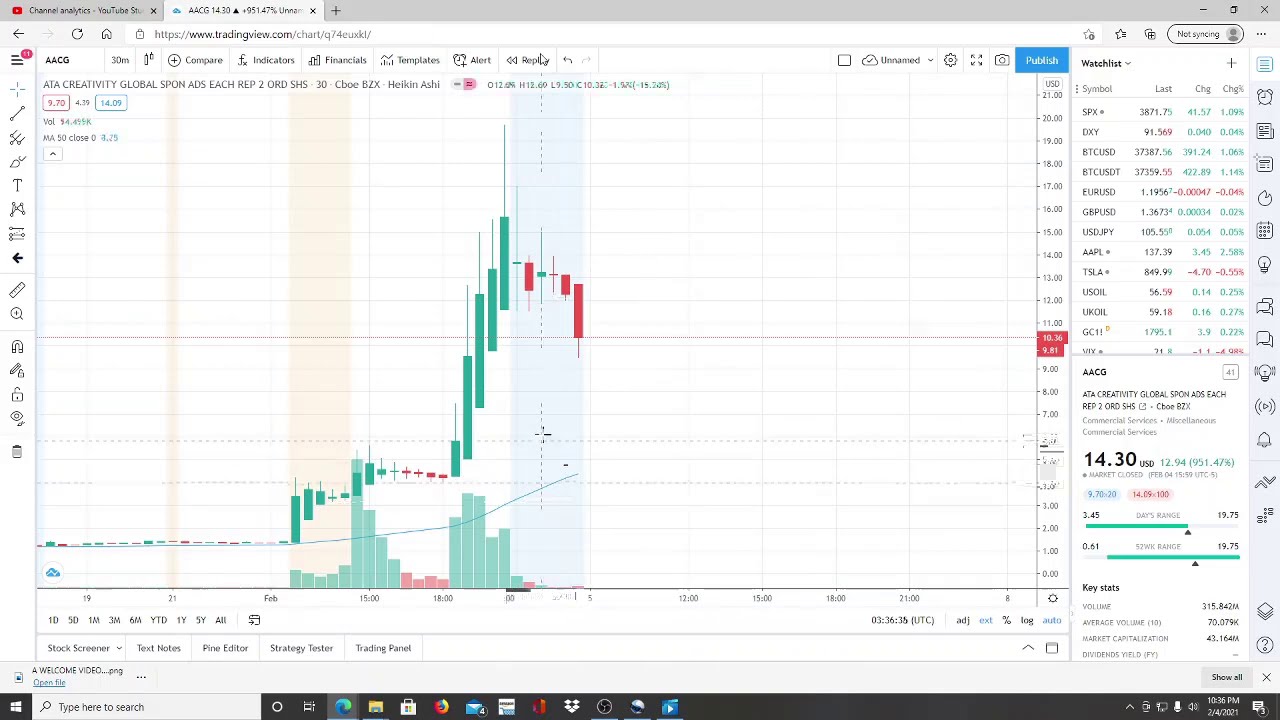Toggle magnet mode

17,347
